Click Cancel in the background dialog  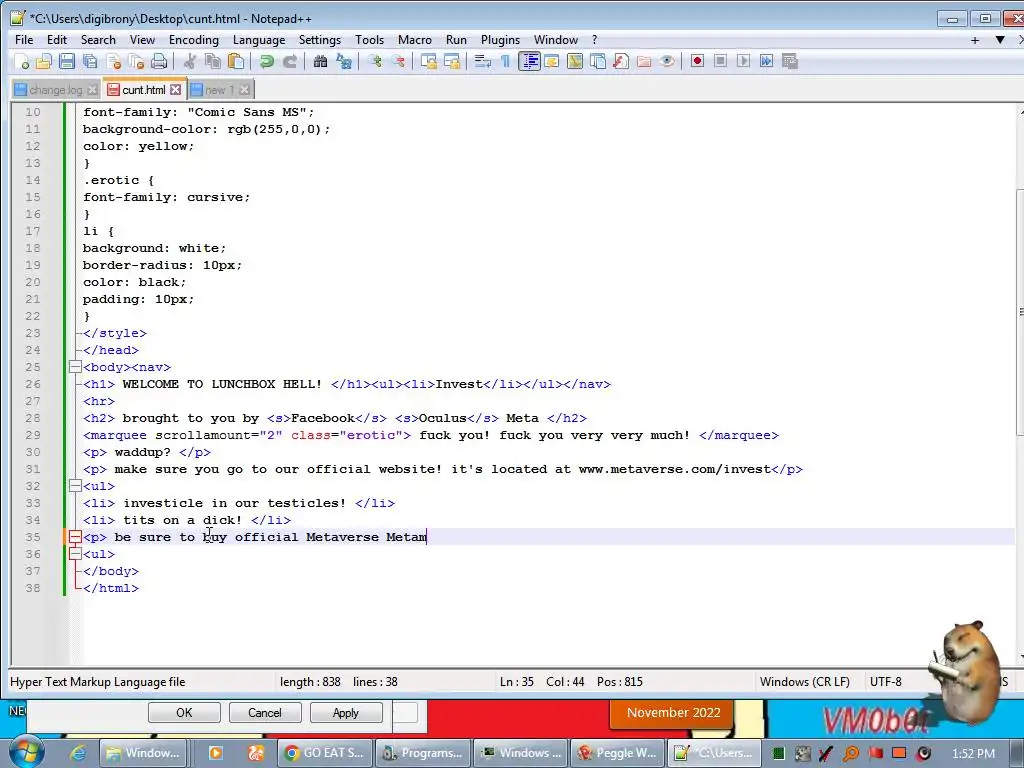pos(264,712)
